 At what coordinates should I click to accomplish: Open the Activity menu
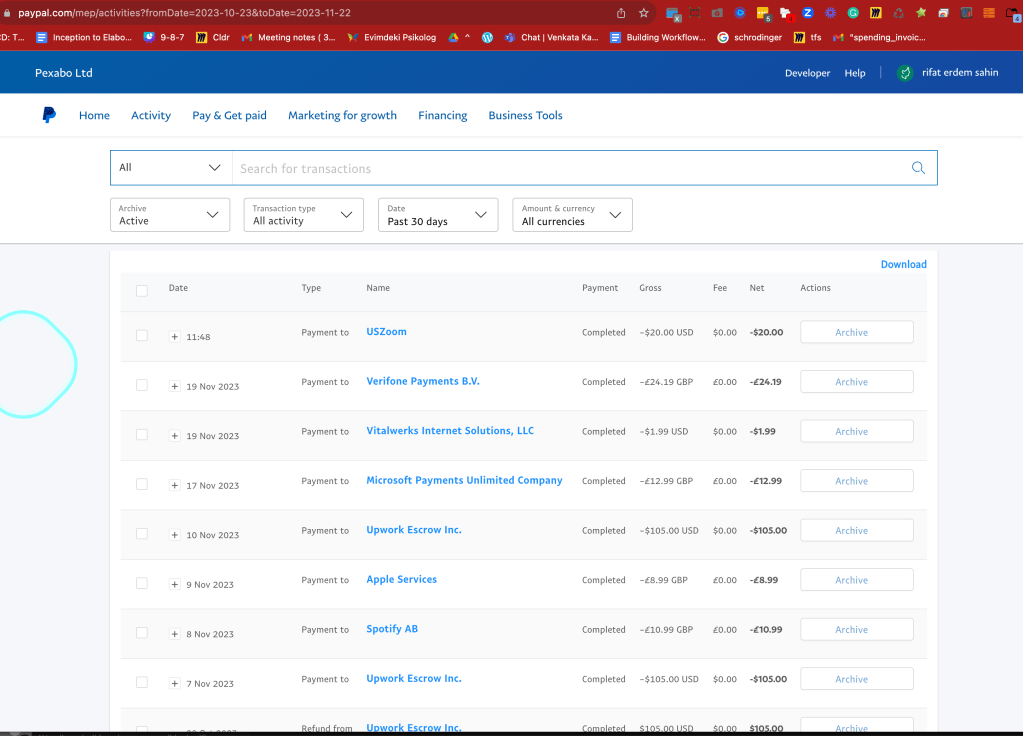(x=151, y=115)
